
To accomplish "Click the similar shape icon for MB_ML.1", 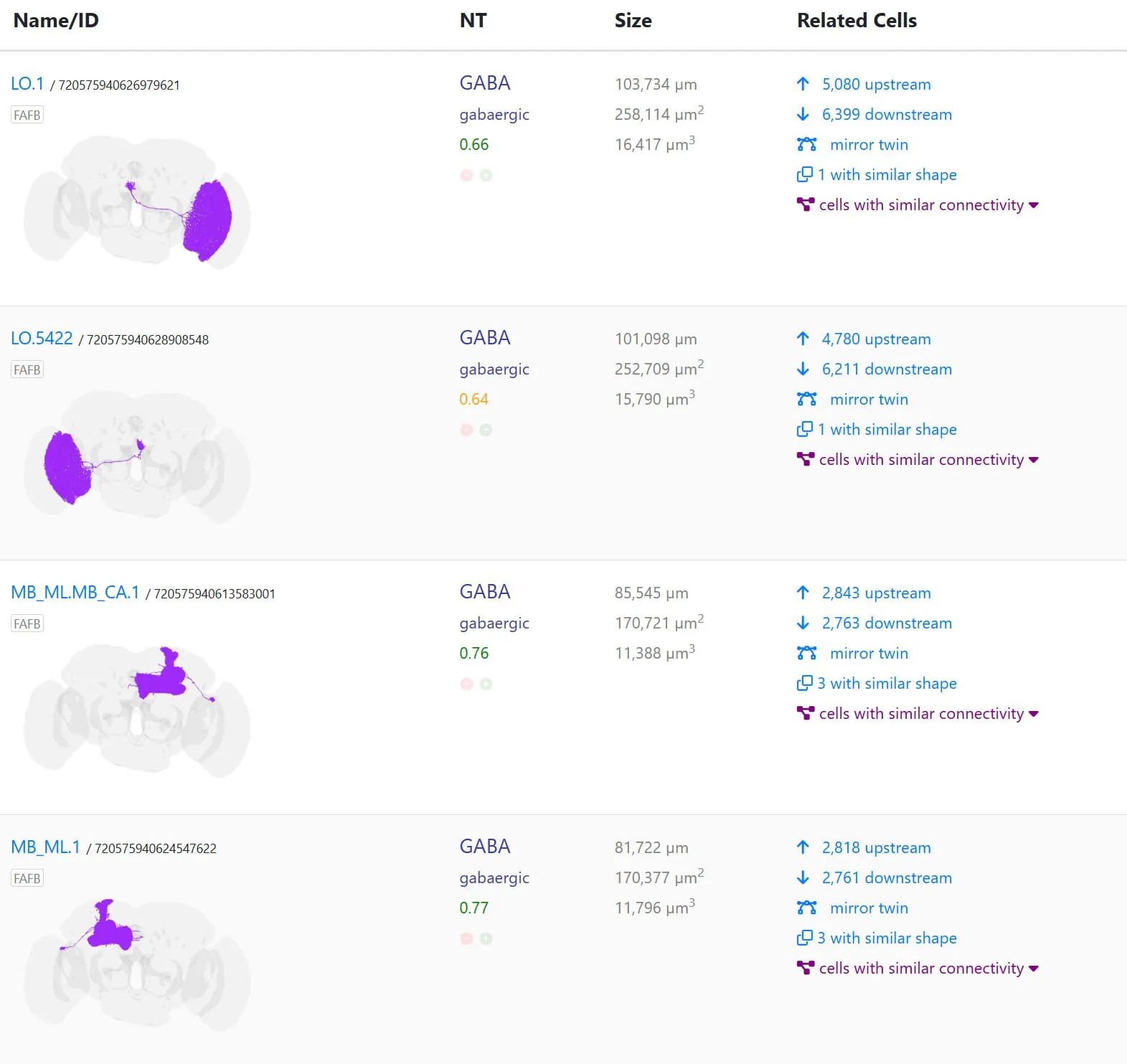I will pyautogui.click(x=805, y=938).
